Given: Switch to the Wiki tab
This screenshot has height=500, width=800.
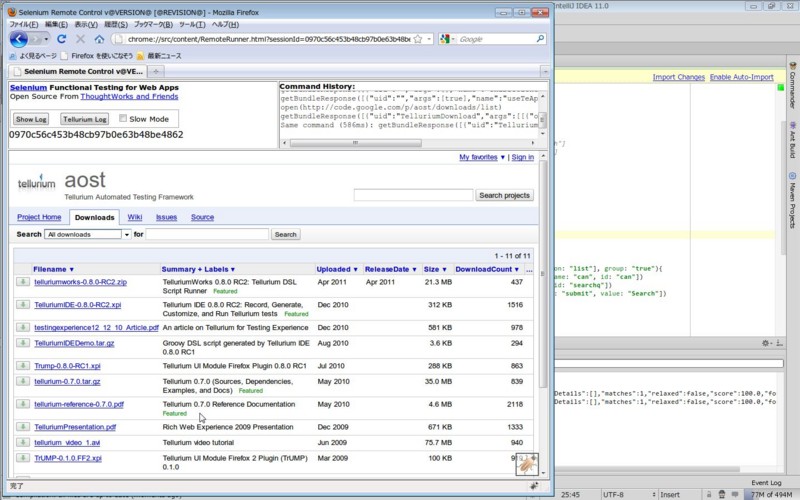Looking at the screenshot, I should pyautogui.click(x=135, y=217).
